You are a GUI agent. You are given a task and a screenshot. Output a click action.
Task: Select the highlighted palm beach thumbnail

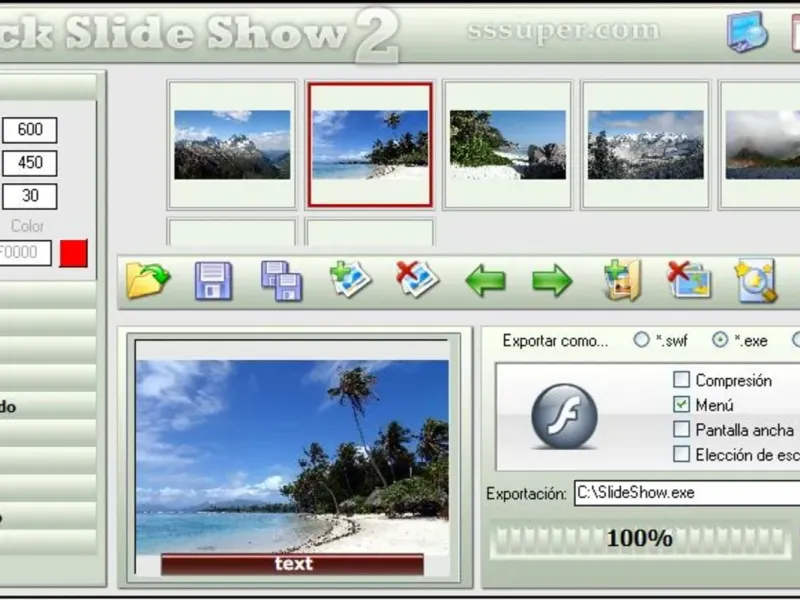click(x=370, y=145)
